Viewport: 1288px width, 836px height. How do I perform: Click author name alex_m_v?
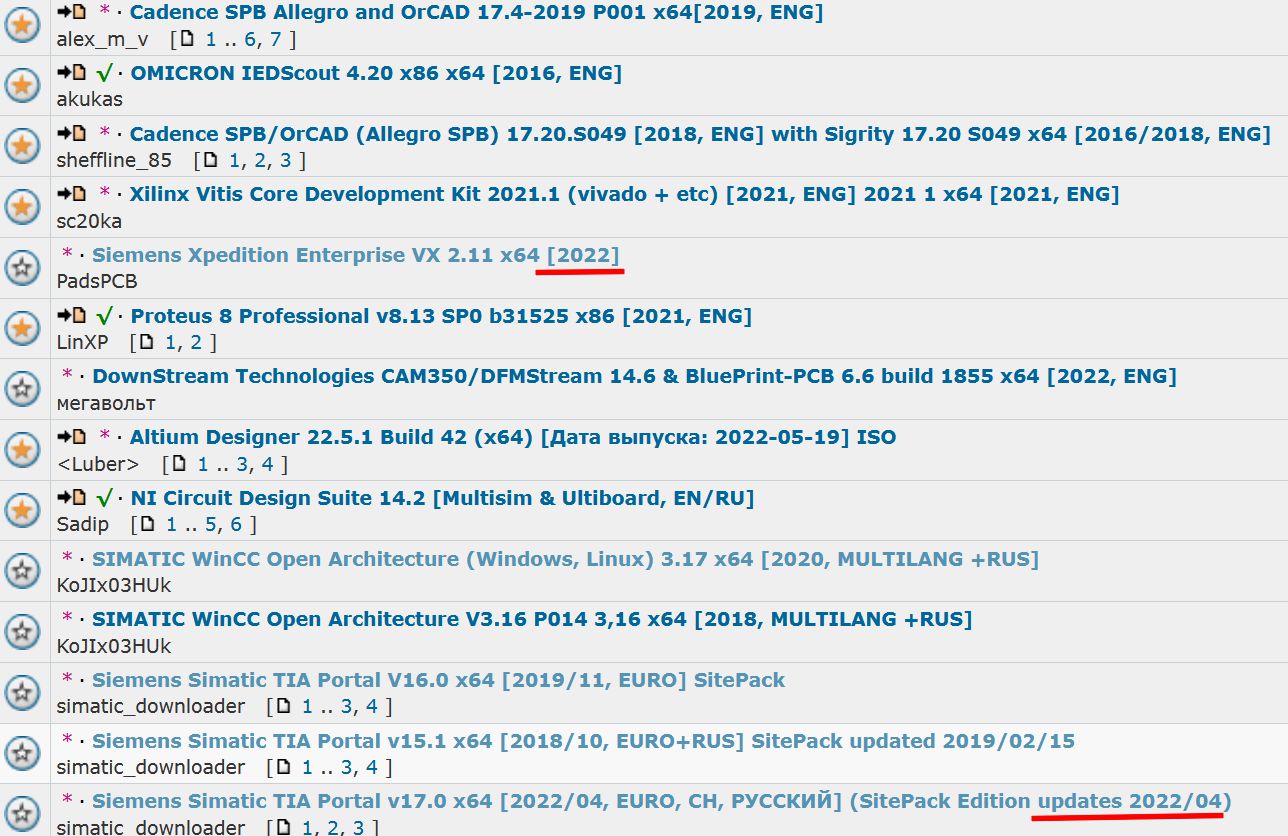tap(103, 40)
